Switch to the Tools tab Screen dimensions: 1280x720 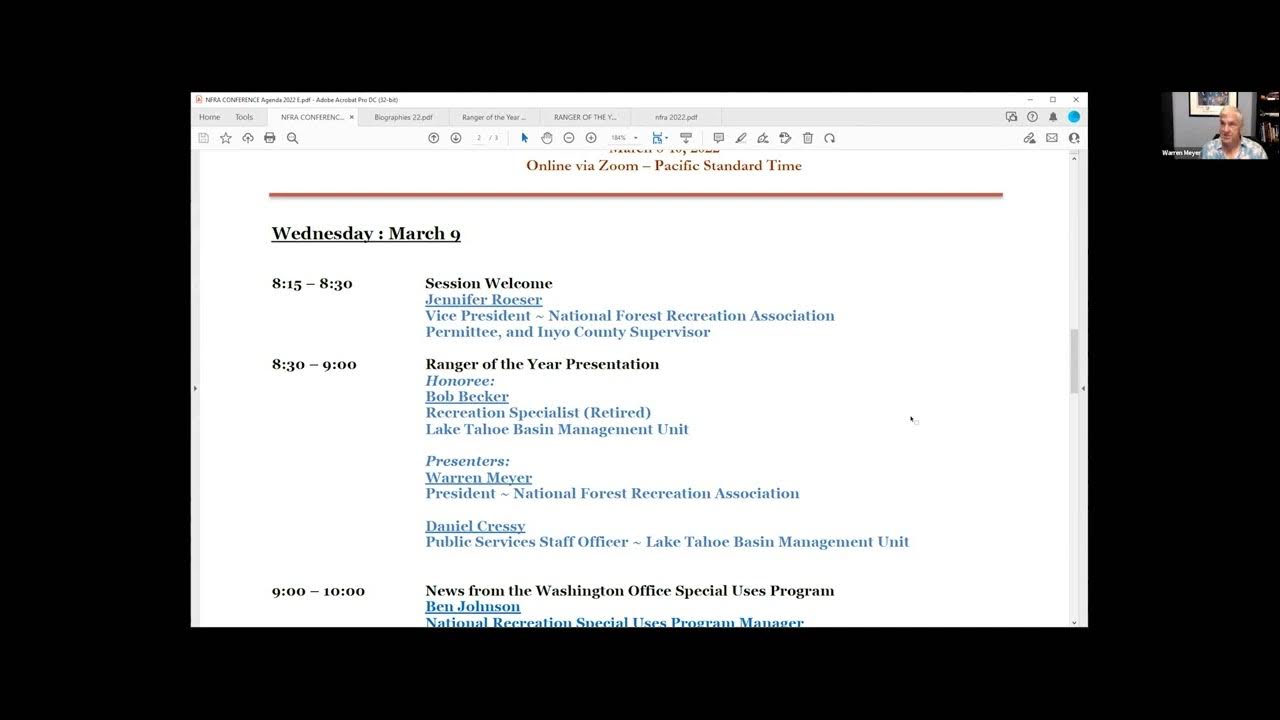[x=244, y=117]
